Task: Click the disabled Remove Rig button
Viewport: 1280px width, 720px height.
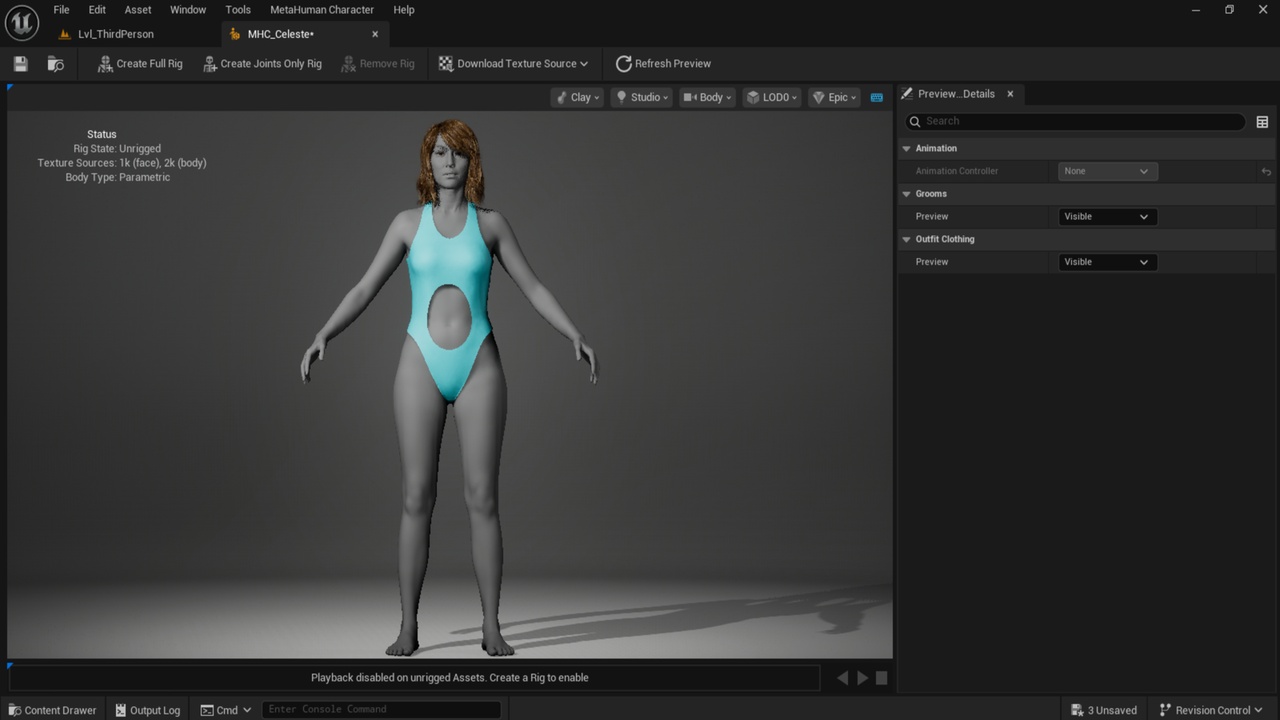Action: pos(377,64)
